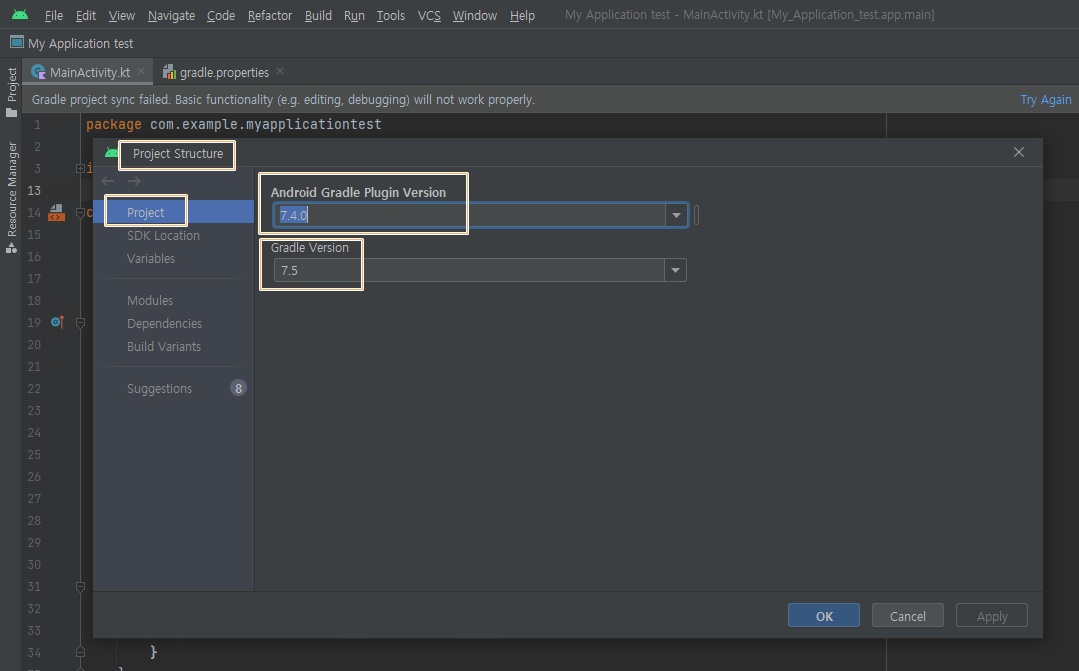Expand the Gradle Version dropdown arrow
This screenshot has width=1079, height=671.
point(675,270)
